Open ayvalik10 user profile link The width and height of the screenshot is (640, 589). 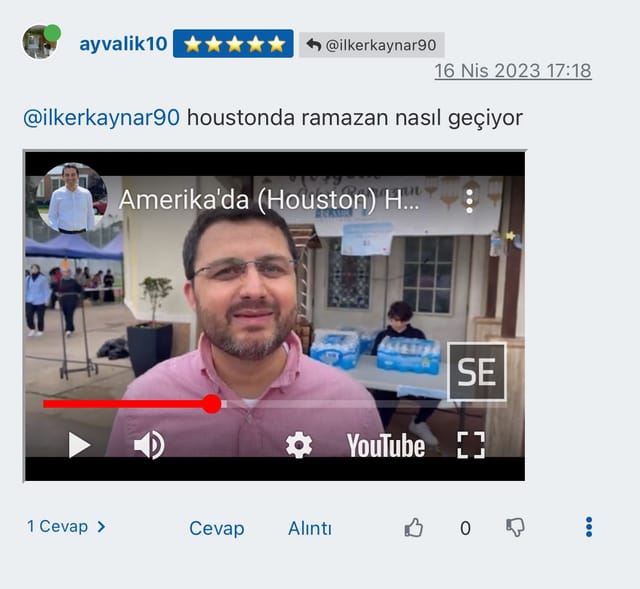coord(123,44)
